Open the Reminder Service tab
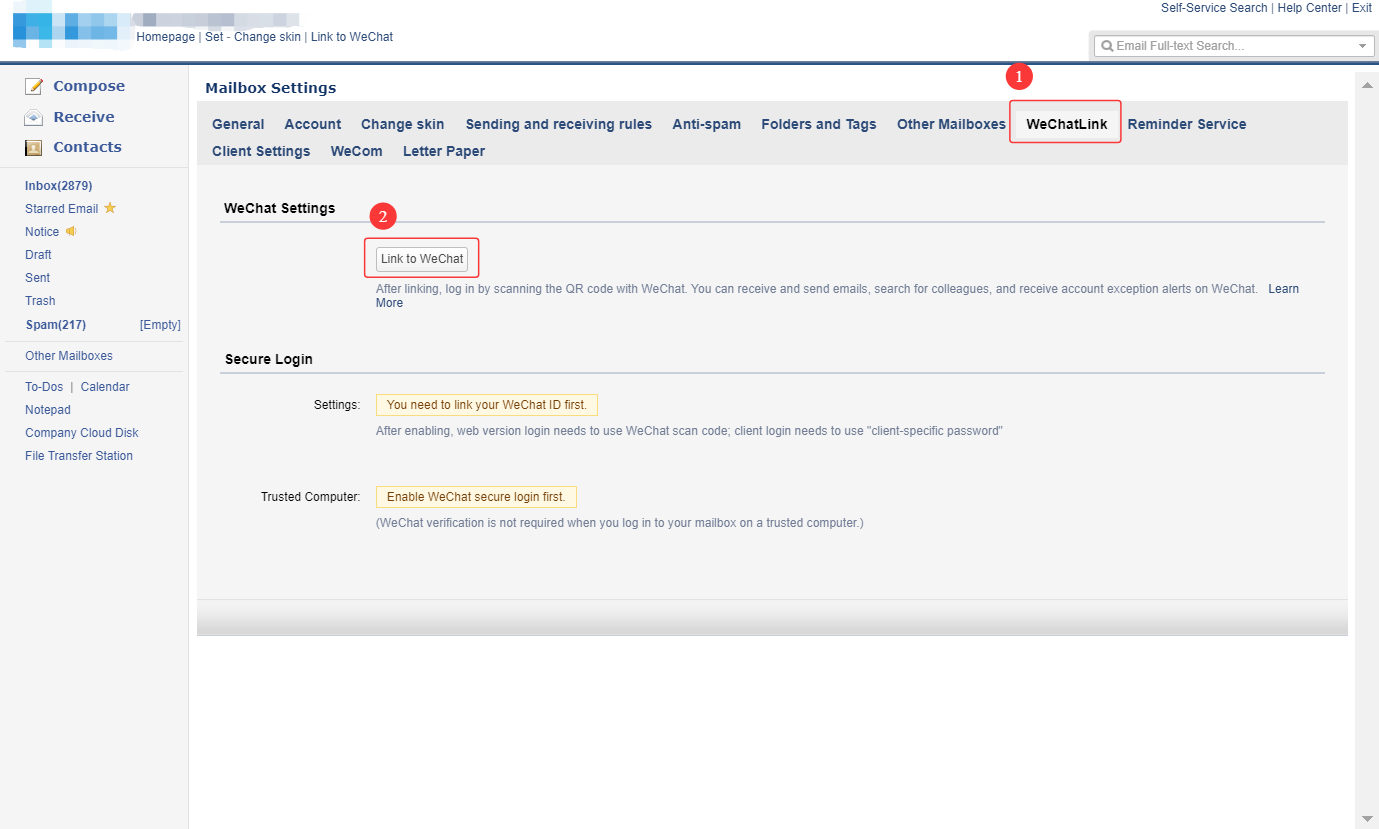 coord(1187,124)
